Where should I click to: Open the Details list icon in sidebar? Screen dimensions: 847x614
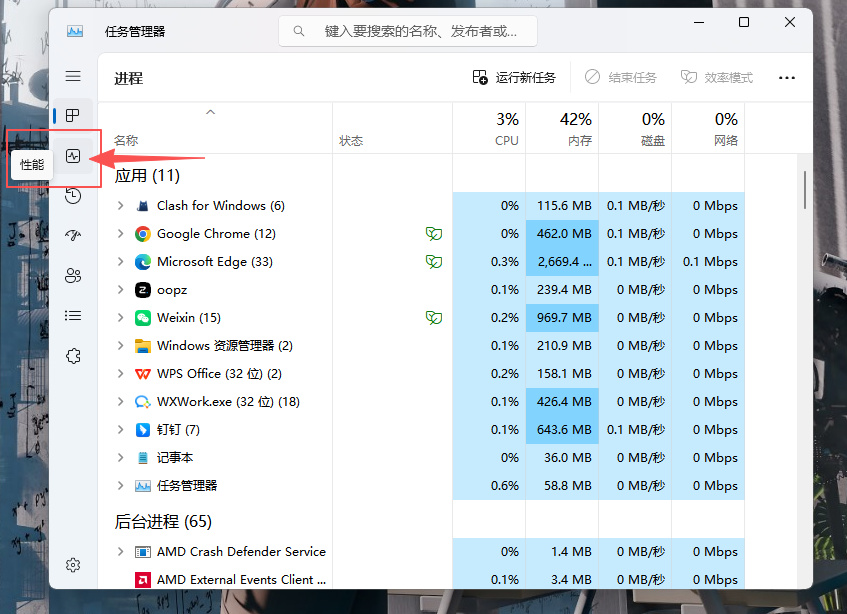pos(73,315)
